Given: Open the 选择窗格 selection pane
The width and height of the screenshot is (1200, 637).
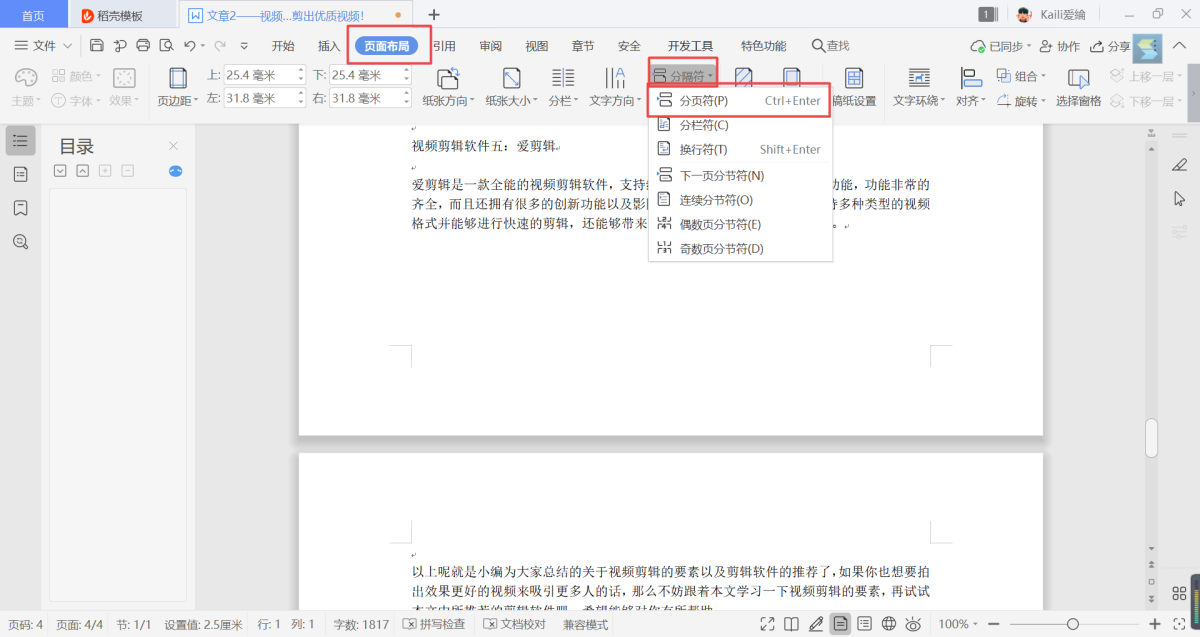Looking at the screenshot, I should click(1078, 87).
